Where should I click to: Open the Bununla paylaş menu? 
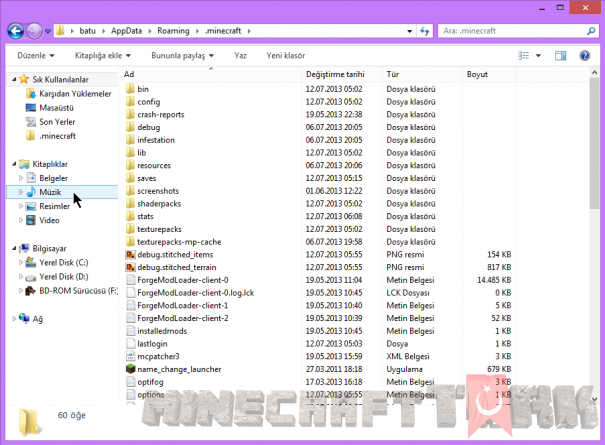pos(183,56)
